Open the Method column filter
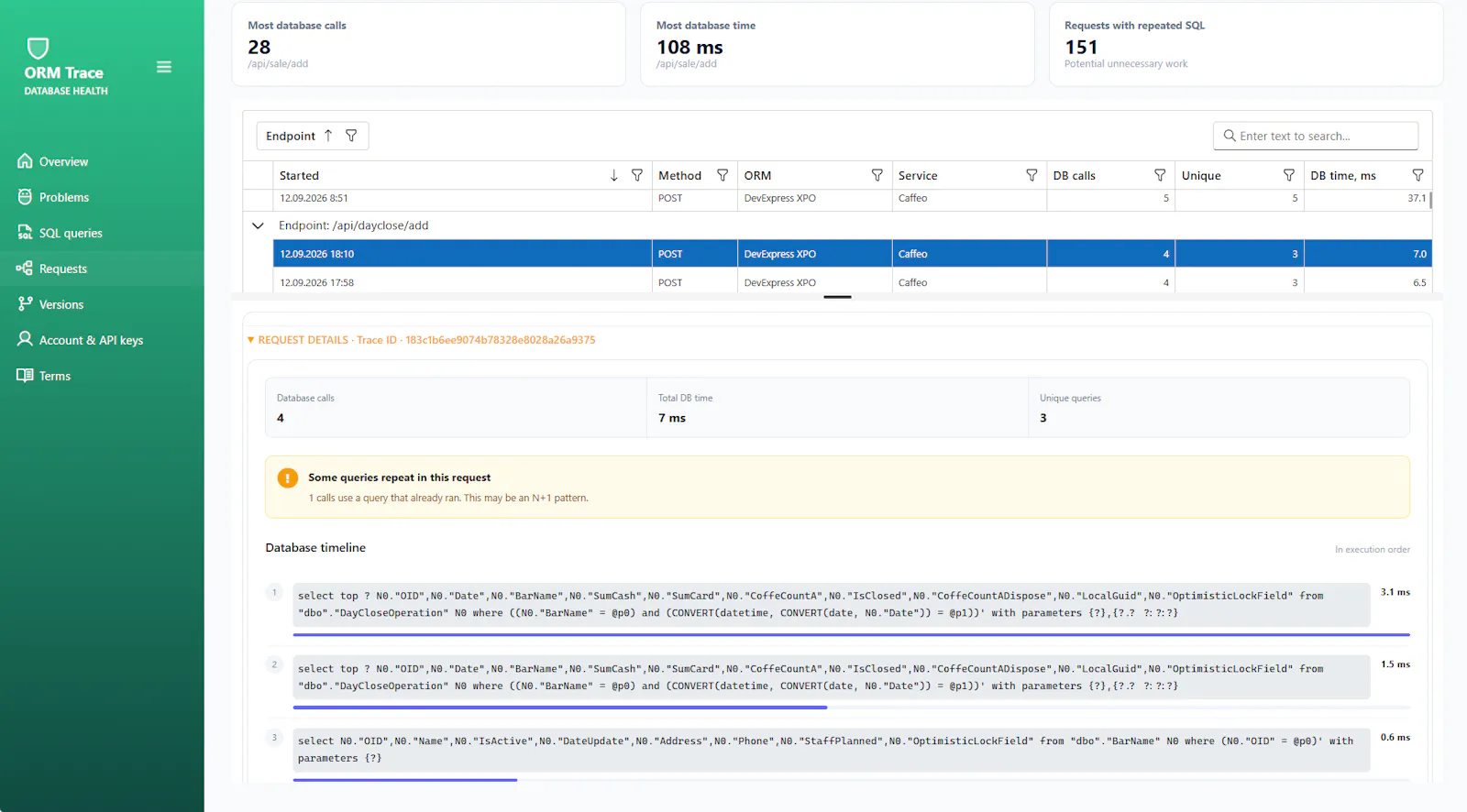1467x812 pixels. pyautogui.click(x=722, y=175)
